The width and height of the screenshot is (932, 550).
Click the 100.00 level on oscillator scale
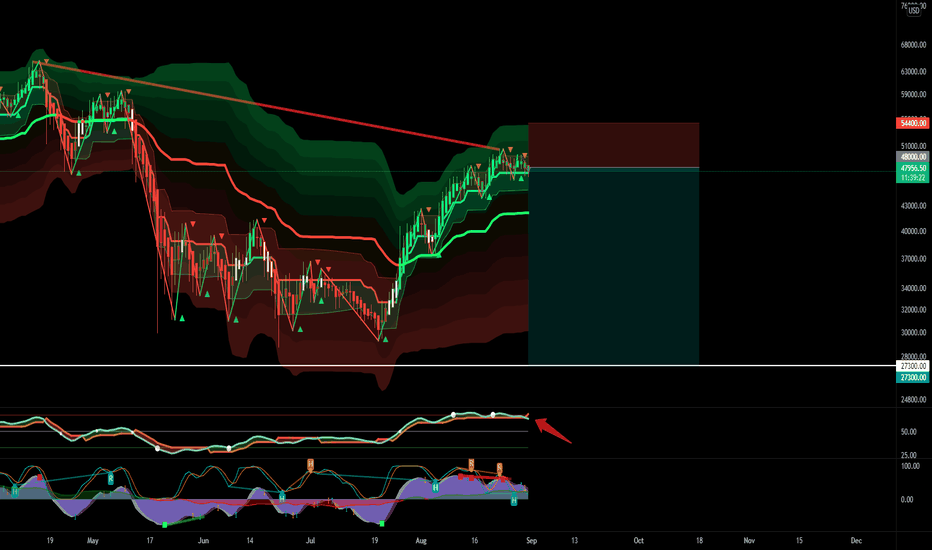tap(910, 466)
